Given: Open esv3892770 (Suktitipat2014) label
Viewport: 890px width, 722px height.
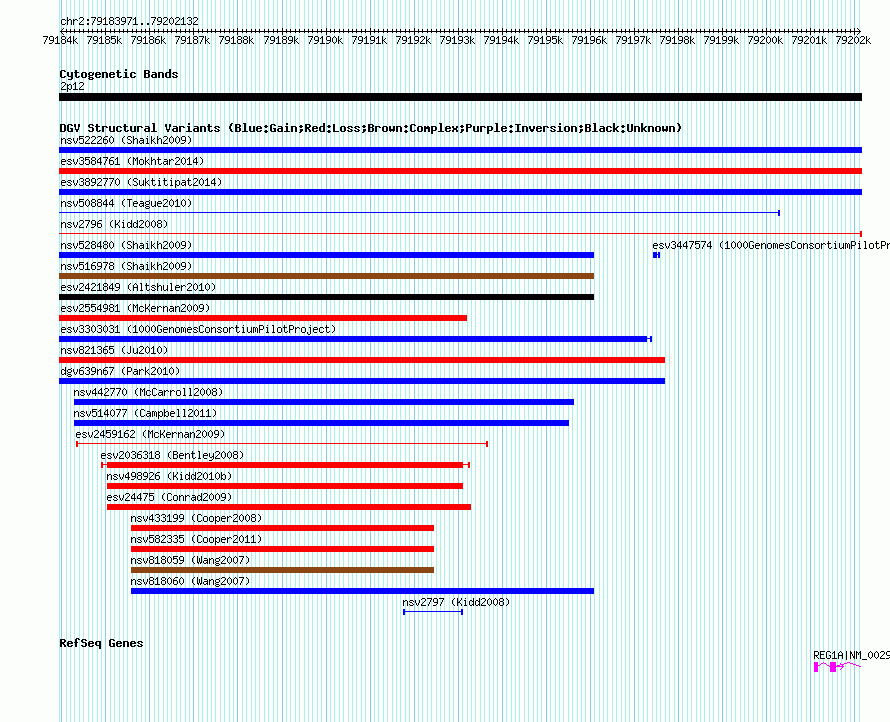Looking at the screenshot, I should 141,182.
